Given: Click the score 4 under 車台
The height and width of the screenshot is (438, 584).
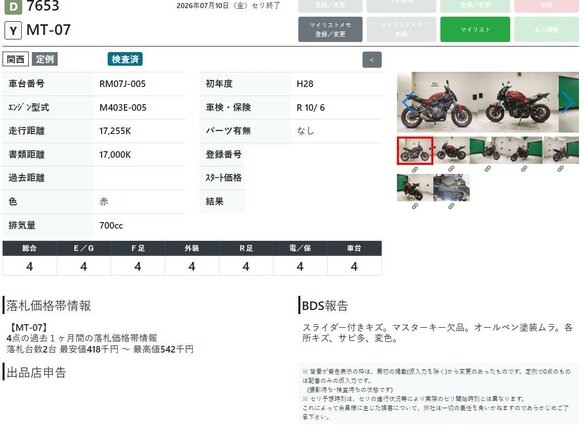Looking at the screenshot, I should tap(354, 266).
